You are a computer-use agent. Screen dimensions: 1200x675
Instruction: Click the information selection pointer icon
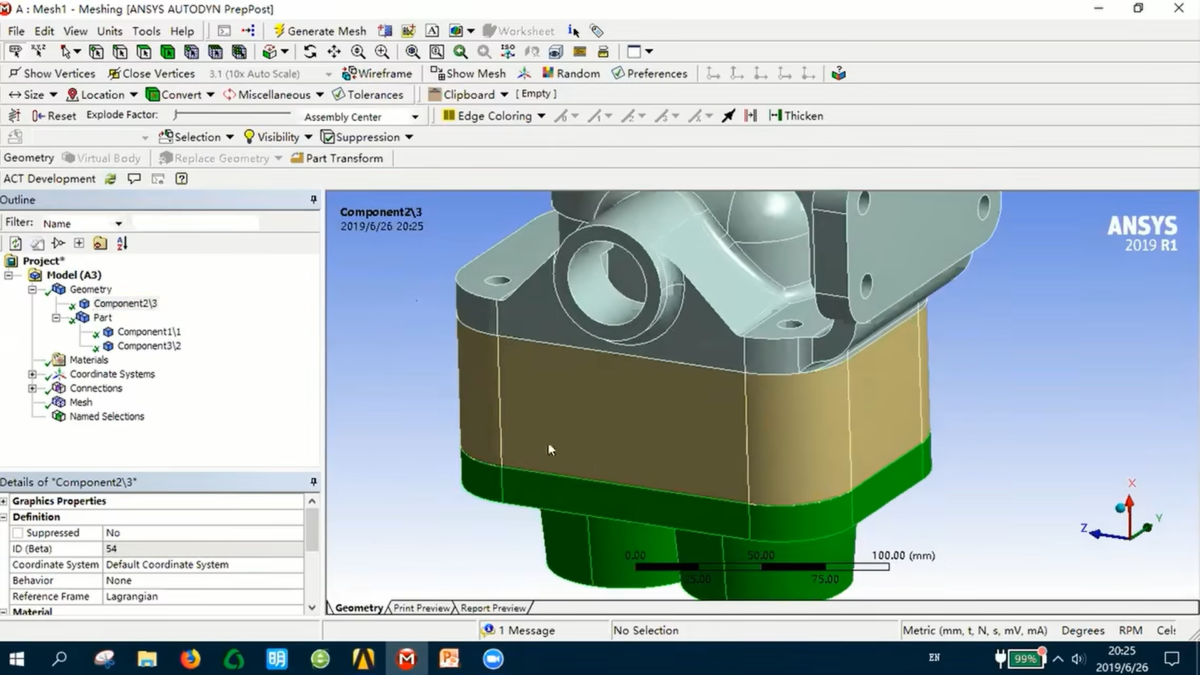[x=573, y=31]
